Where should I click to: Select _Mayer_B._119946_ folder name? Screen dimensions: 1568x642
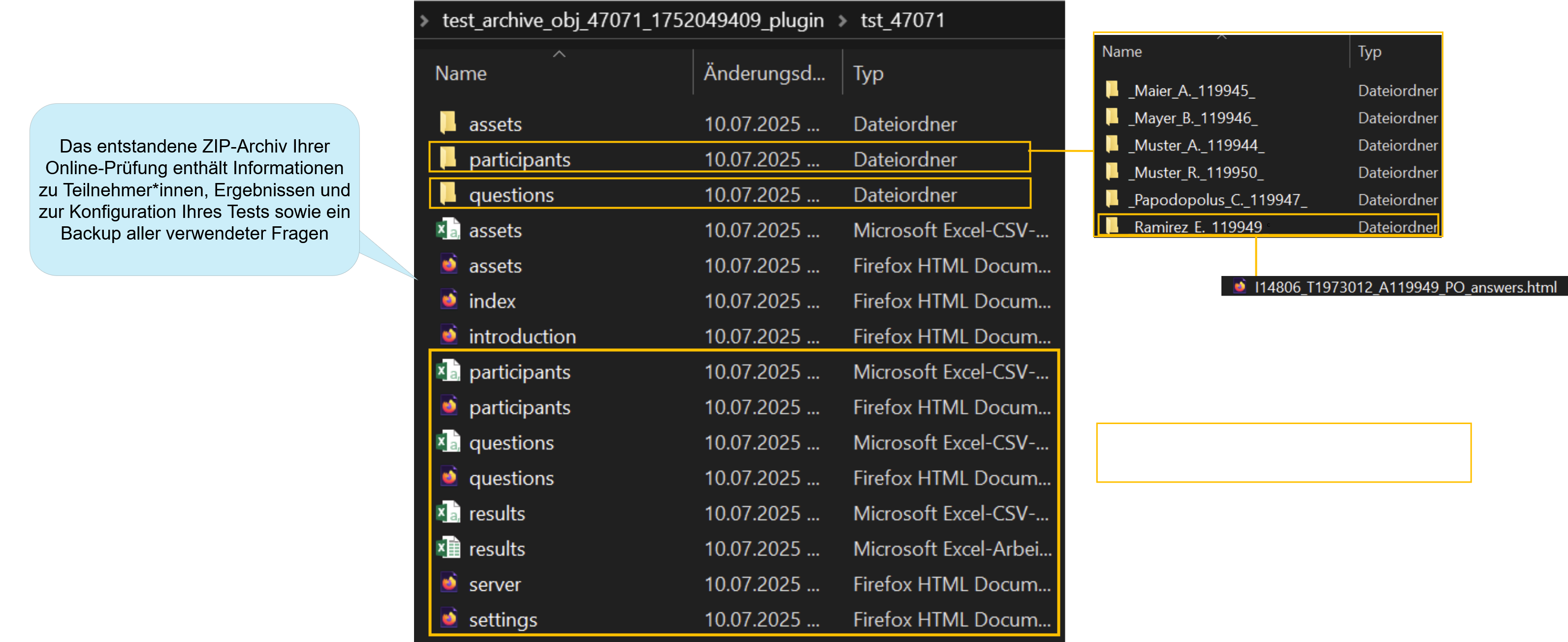pos(1192,118)
